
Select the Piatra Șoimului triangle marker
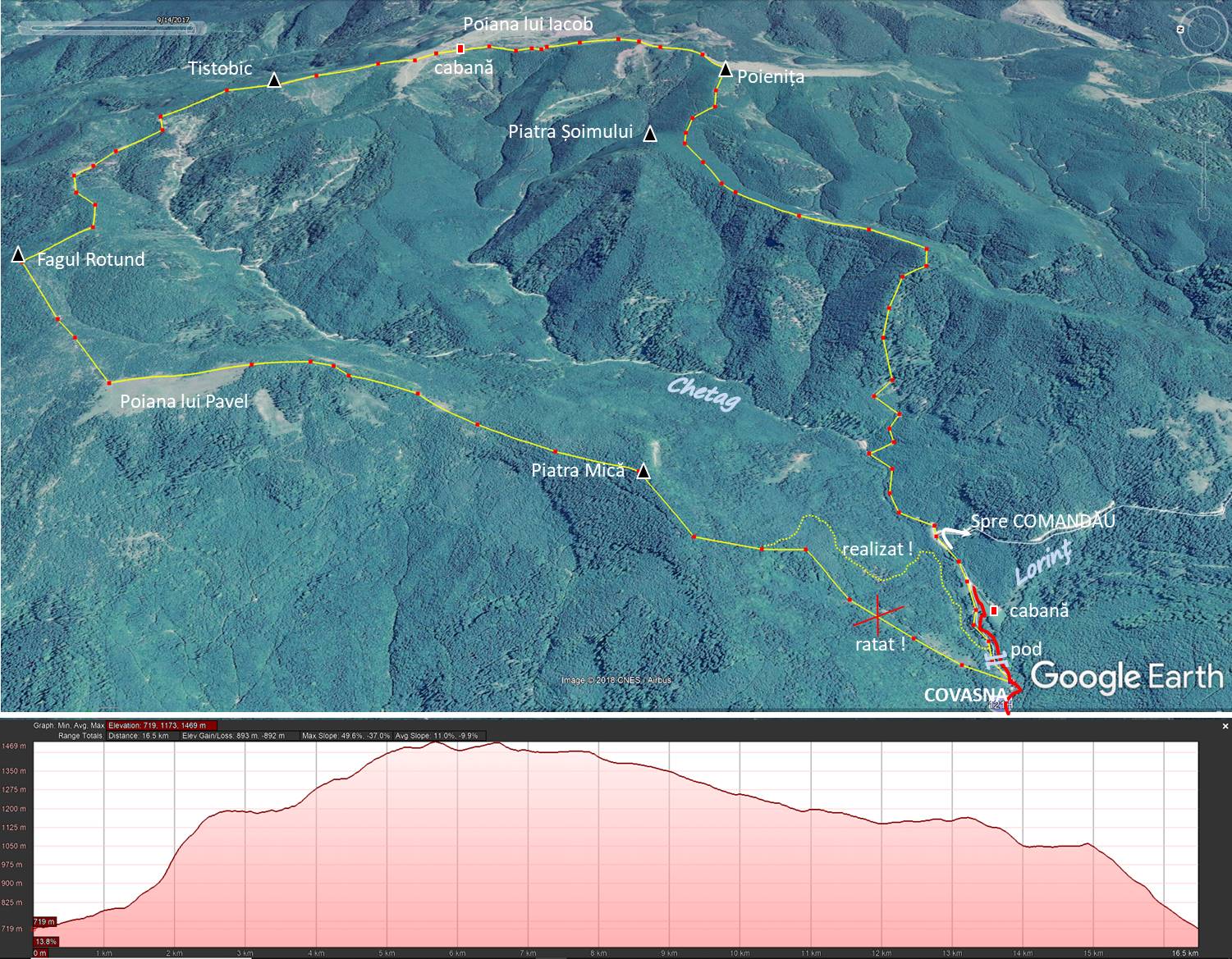click(x=650, y=134)
